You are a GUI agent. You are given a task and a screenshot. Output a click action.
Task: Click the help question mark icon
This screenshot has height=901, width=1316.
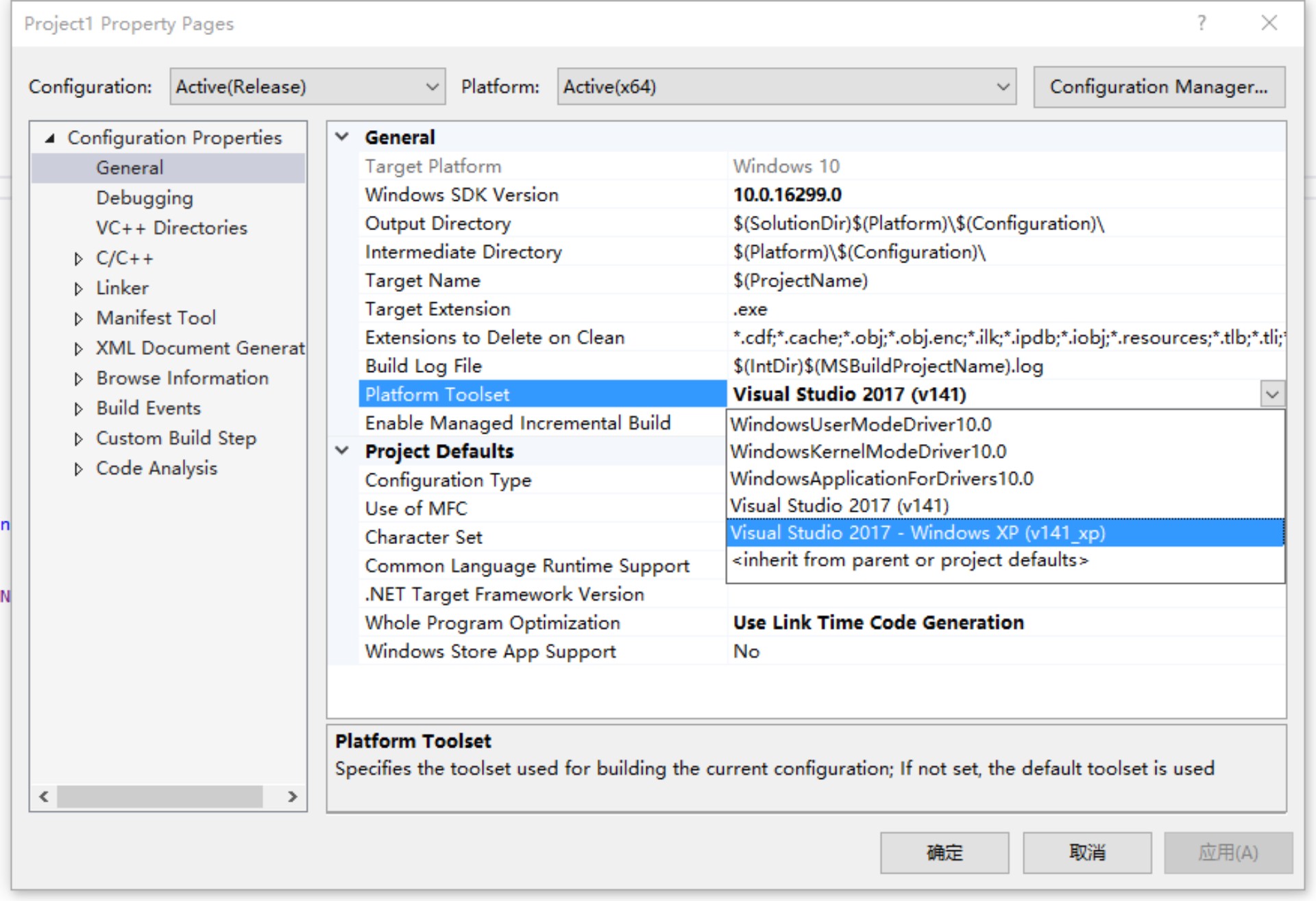pos(1201,23)
